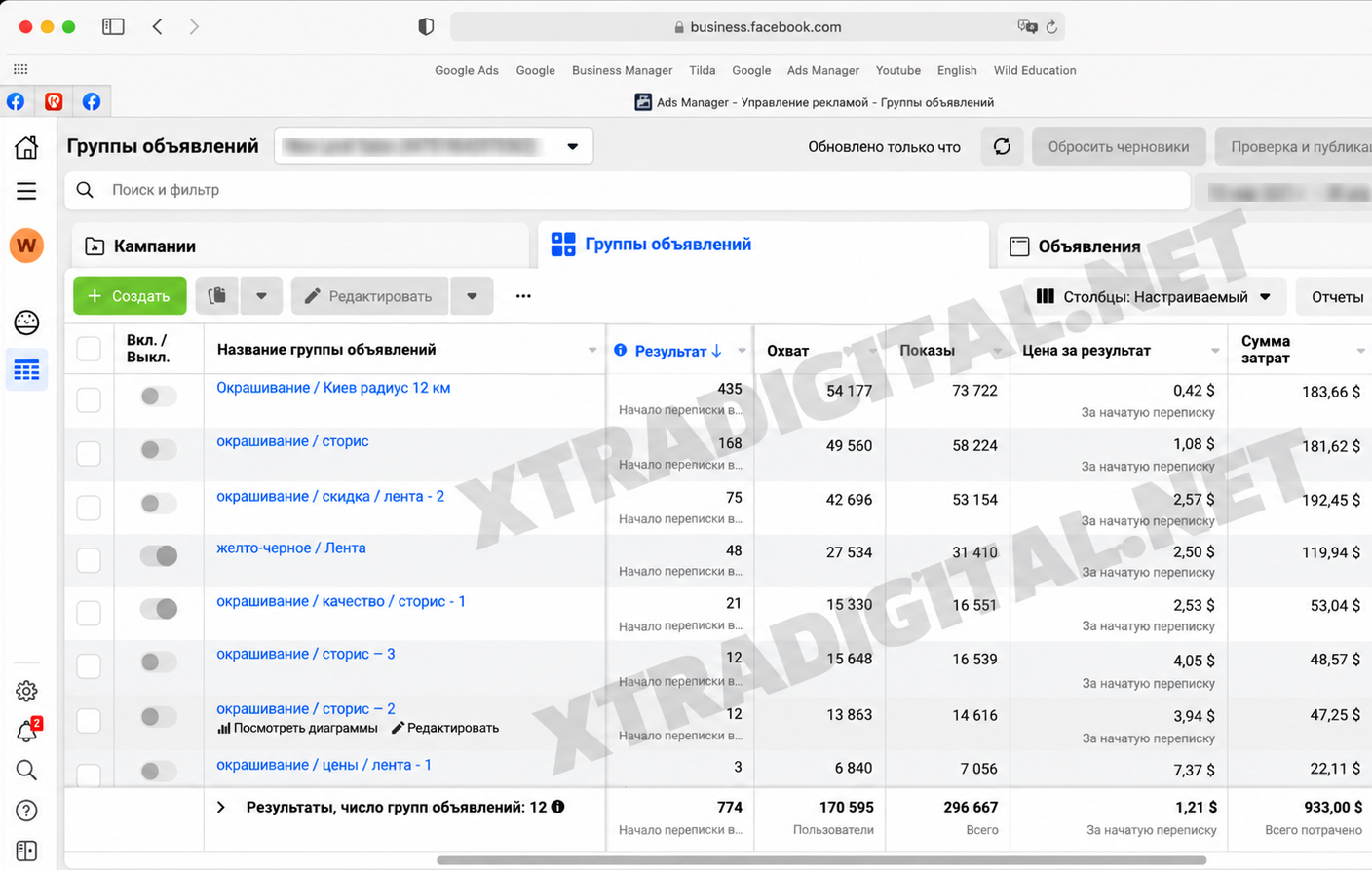
Task: Tick the select all header checkbox
Action: click(x=89, y=349)
